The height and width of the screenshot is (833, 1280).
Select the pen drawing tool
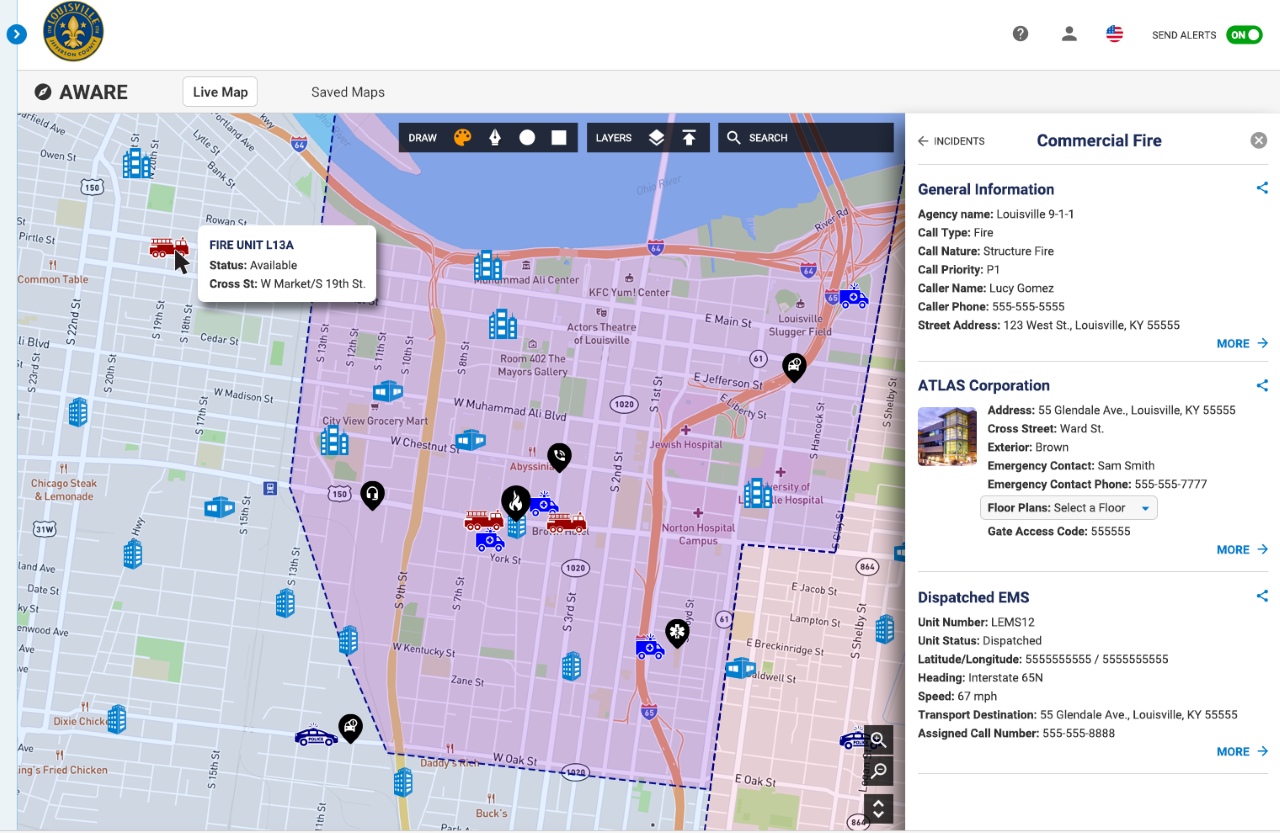pos(494,138)
